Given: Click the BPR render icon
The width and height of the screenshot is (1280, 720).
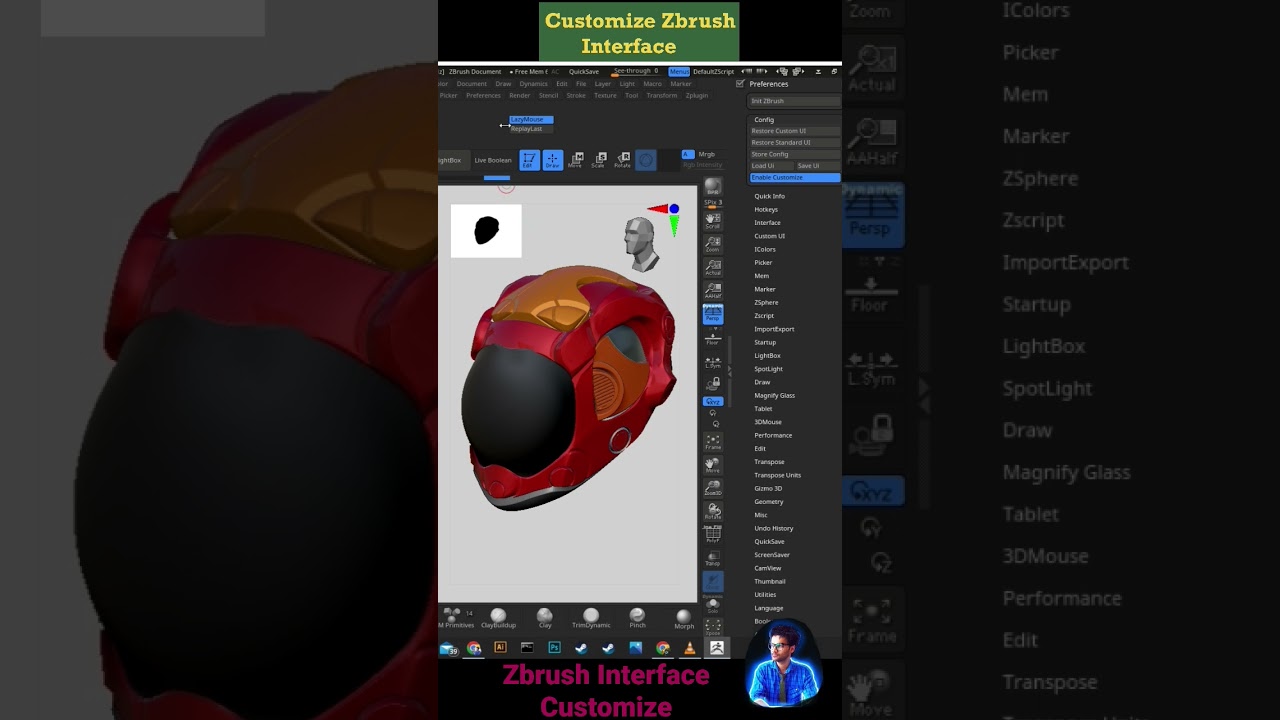Looking at the screenshot, I should pos(713,187).
